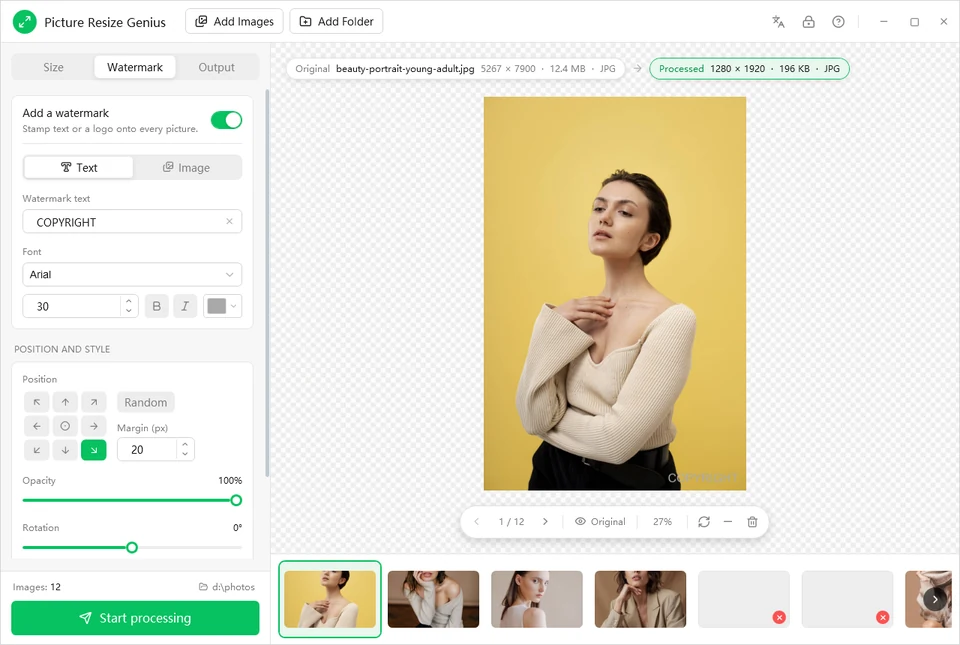Click the Picture Resize Genius logo
This screenshot has width=960, height=645.
click(x=24, y=22)
